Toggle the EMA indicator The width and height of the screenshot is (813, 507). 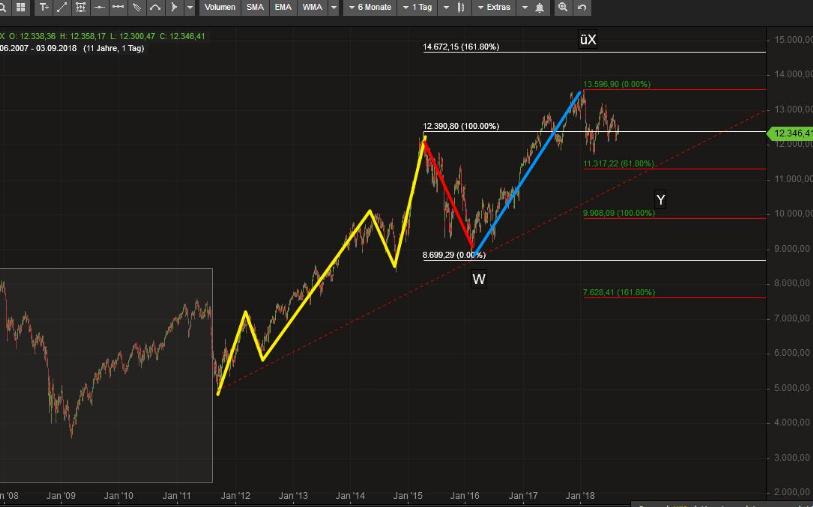click(283, 7)
